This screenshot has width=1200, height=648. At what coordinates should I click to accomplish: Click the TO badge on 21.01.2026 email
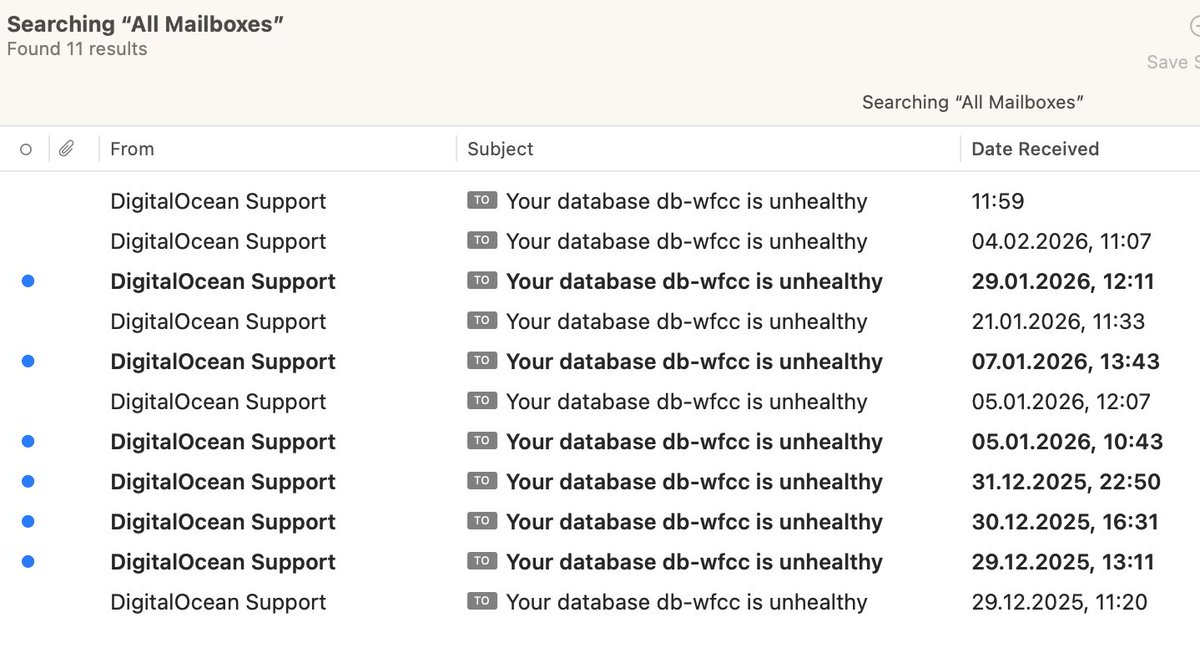tap(481, 321)
